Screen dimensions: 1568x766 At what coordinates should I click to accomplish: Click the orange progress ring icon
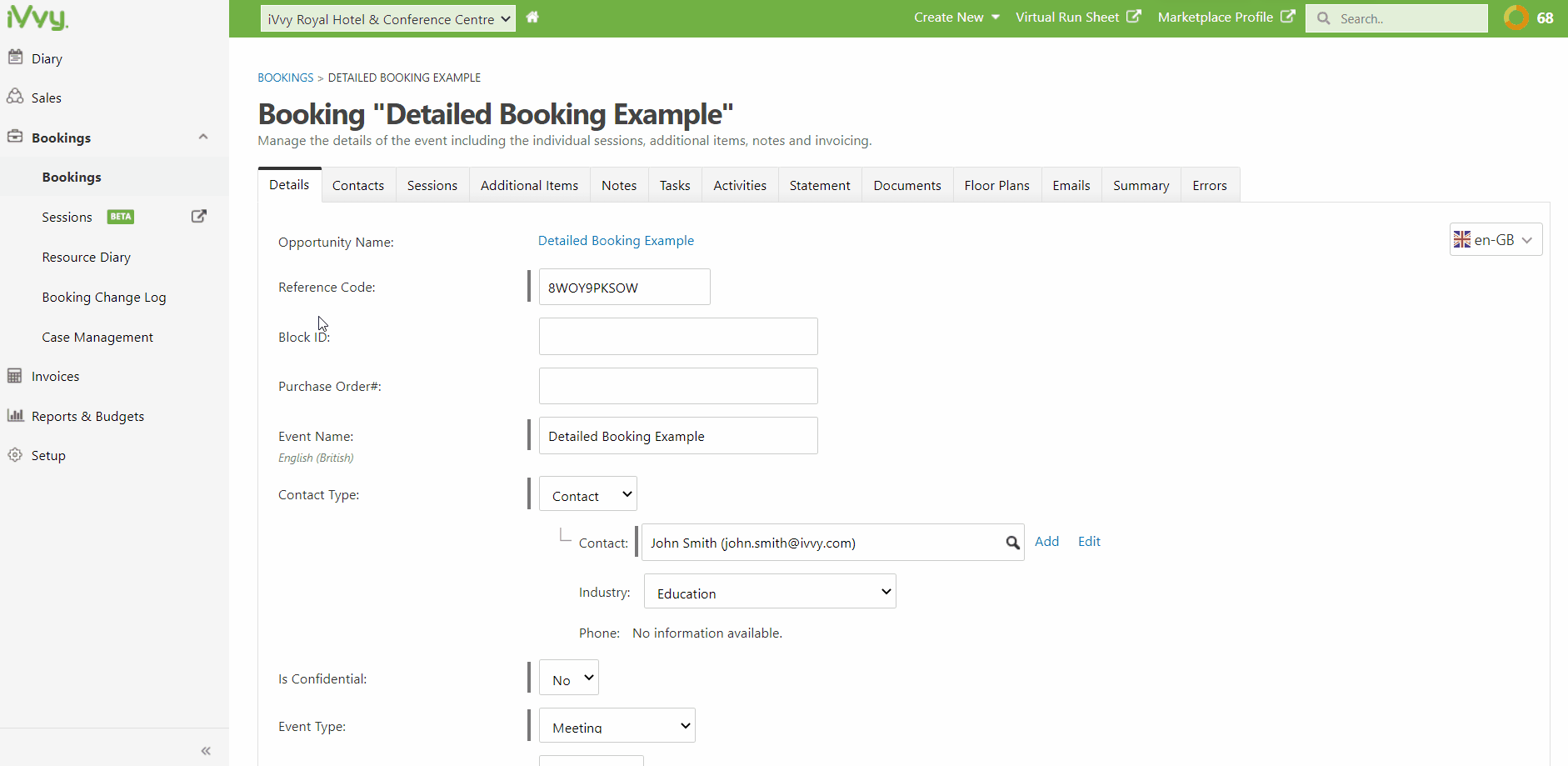coord(1516,18)
